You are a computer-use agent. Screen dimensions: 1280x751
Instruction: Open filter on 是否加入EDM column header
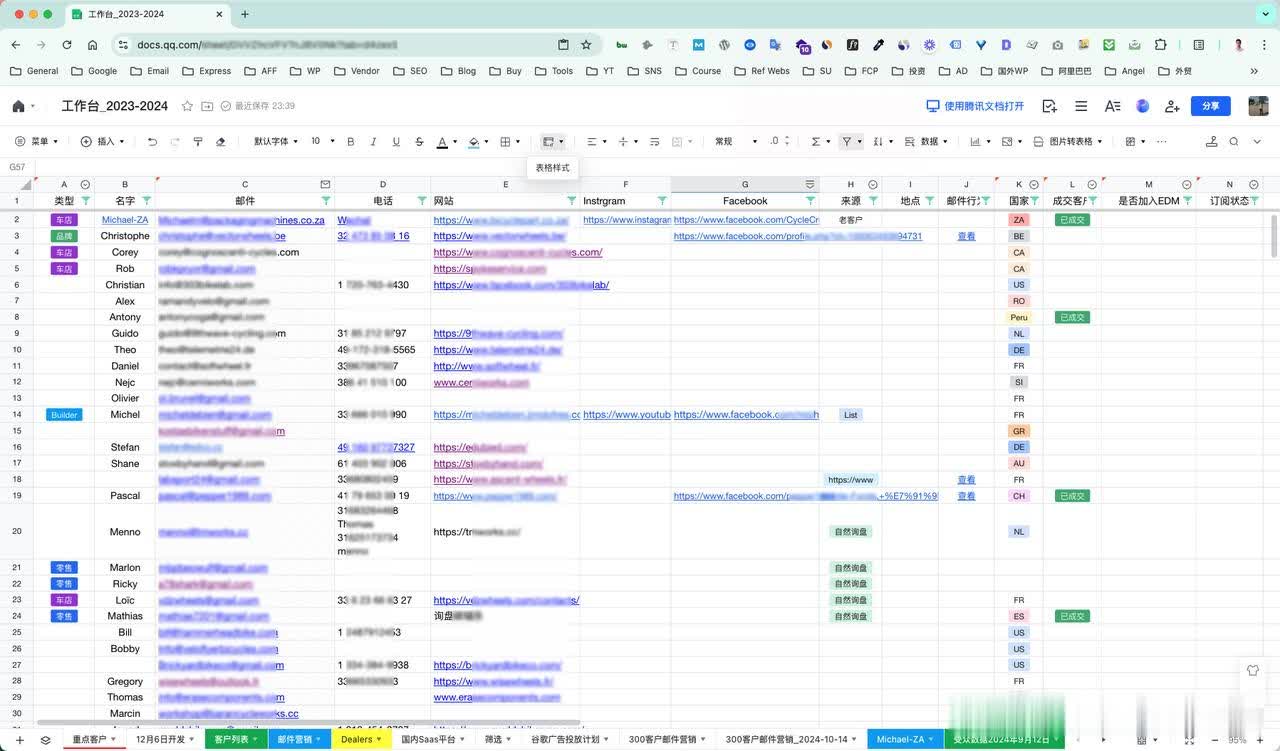point(1188,201)
